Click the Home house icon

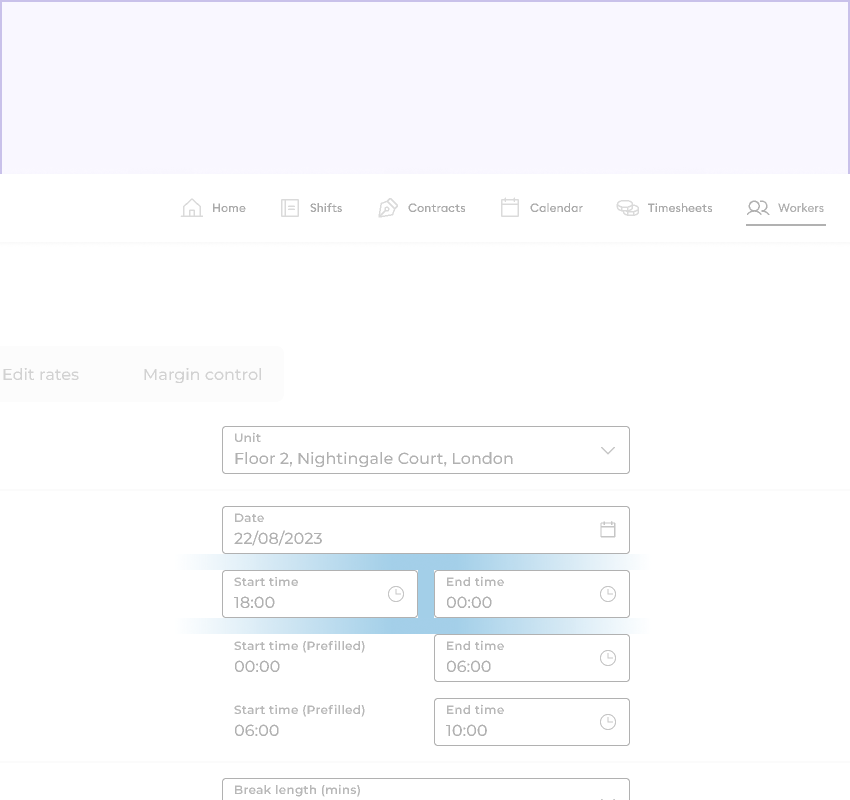coord(192,208)
